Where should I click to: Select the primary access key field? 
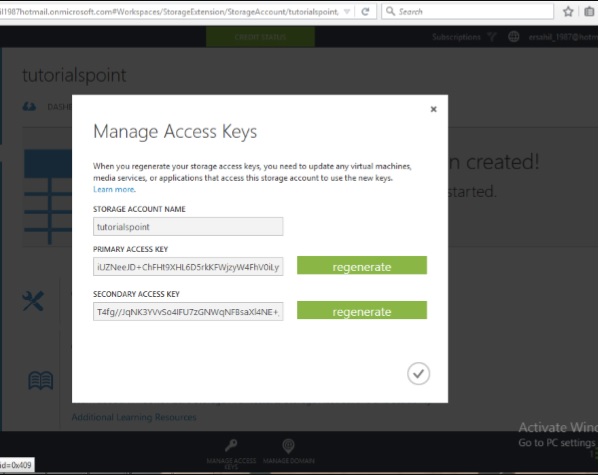tap(188, 266)
